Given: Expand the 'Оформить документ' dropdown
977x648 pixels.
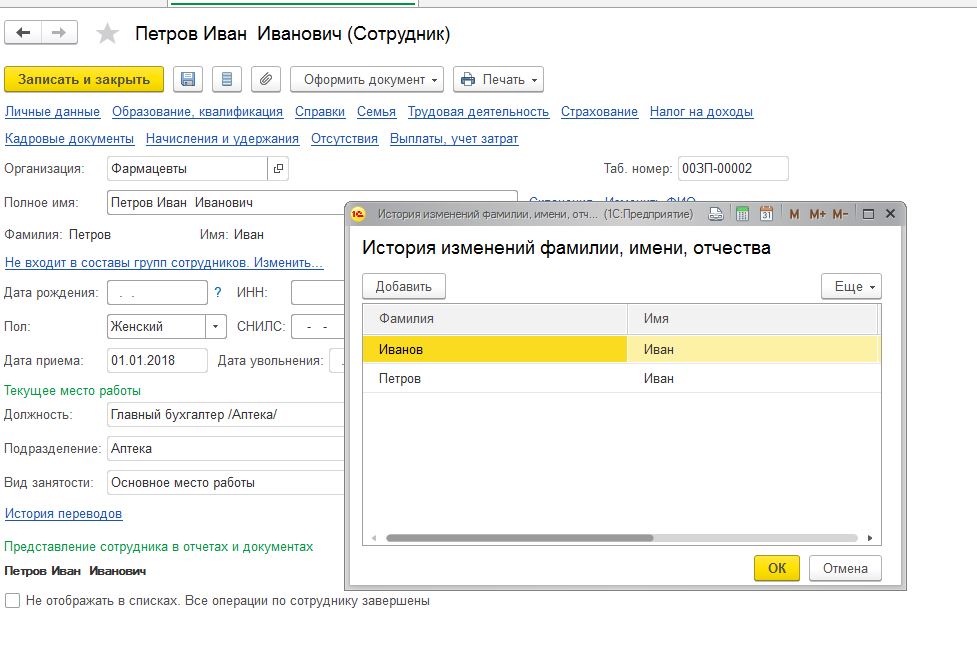Looking at the screenshot, I should point(366,79).
